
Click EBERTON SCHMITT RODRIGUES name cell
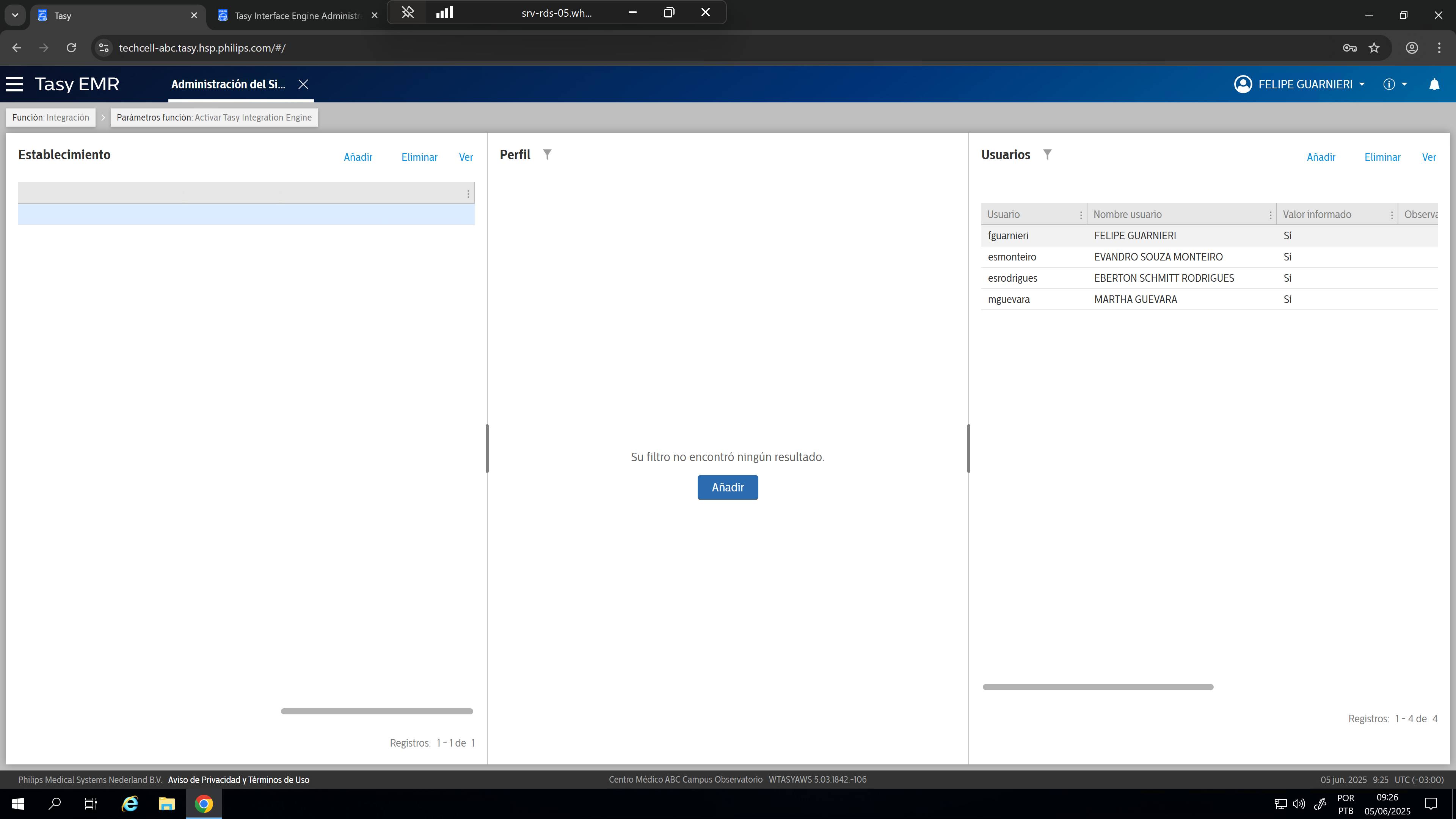pos(1164,278)
